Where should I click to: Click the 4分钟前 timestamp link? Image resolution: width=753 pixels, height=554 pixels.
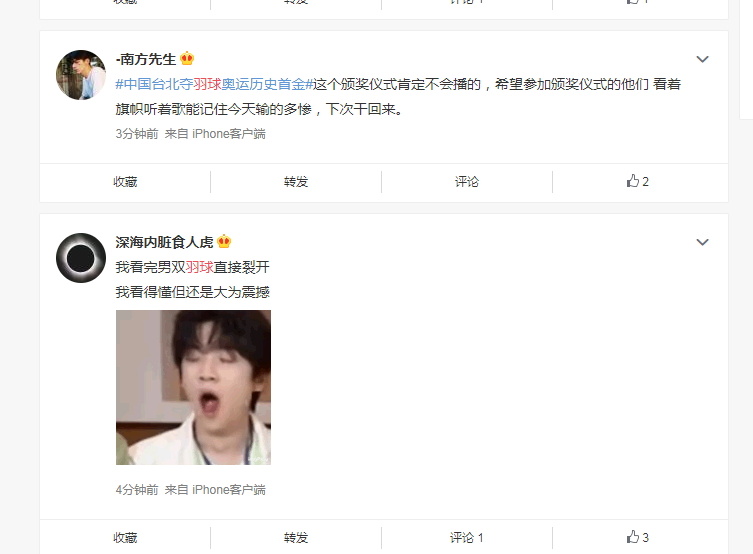[x=137, y=490]
